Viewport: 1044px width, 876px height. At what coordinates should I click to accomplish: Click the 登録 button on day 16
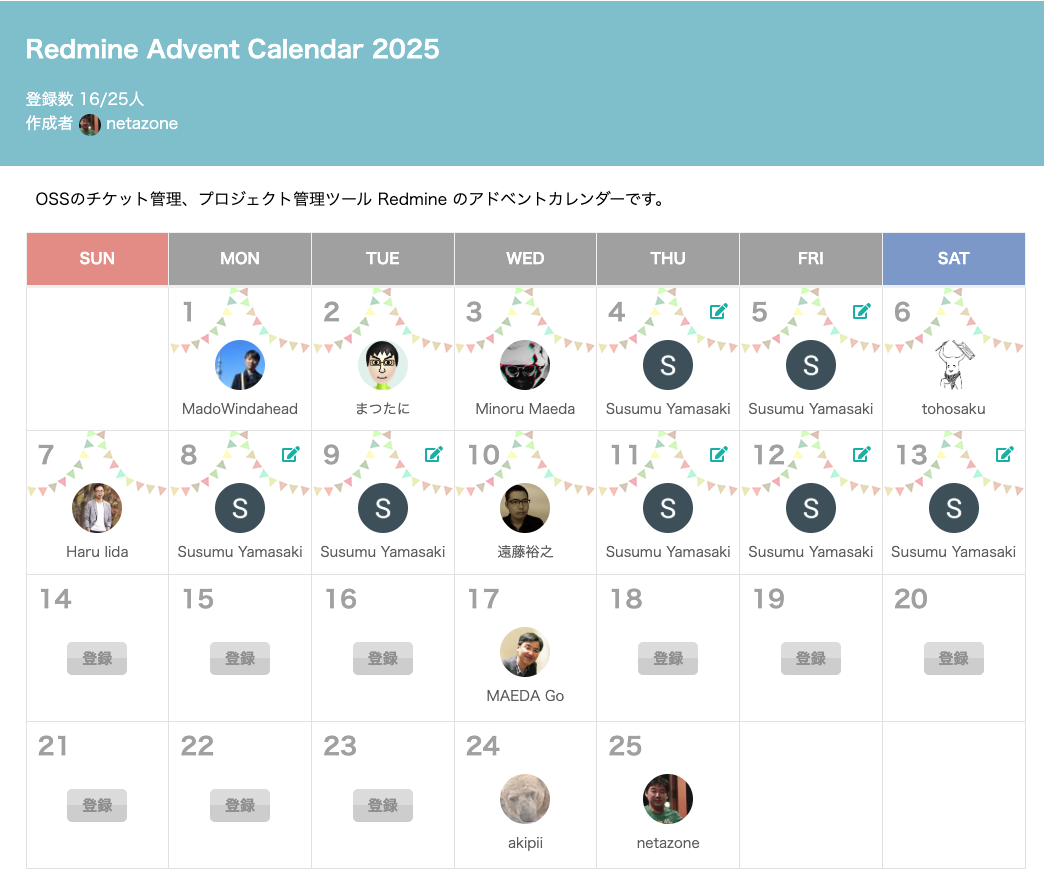pyautogui.click(x=383, y=658)
